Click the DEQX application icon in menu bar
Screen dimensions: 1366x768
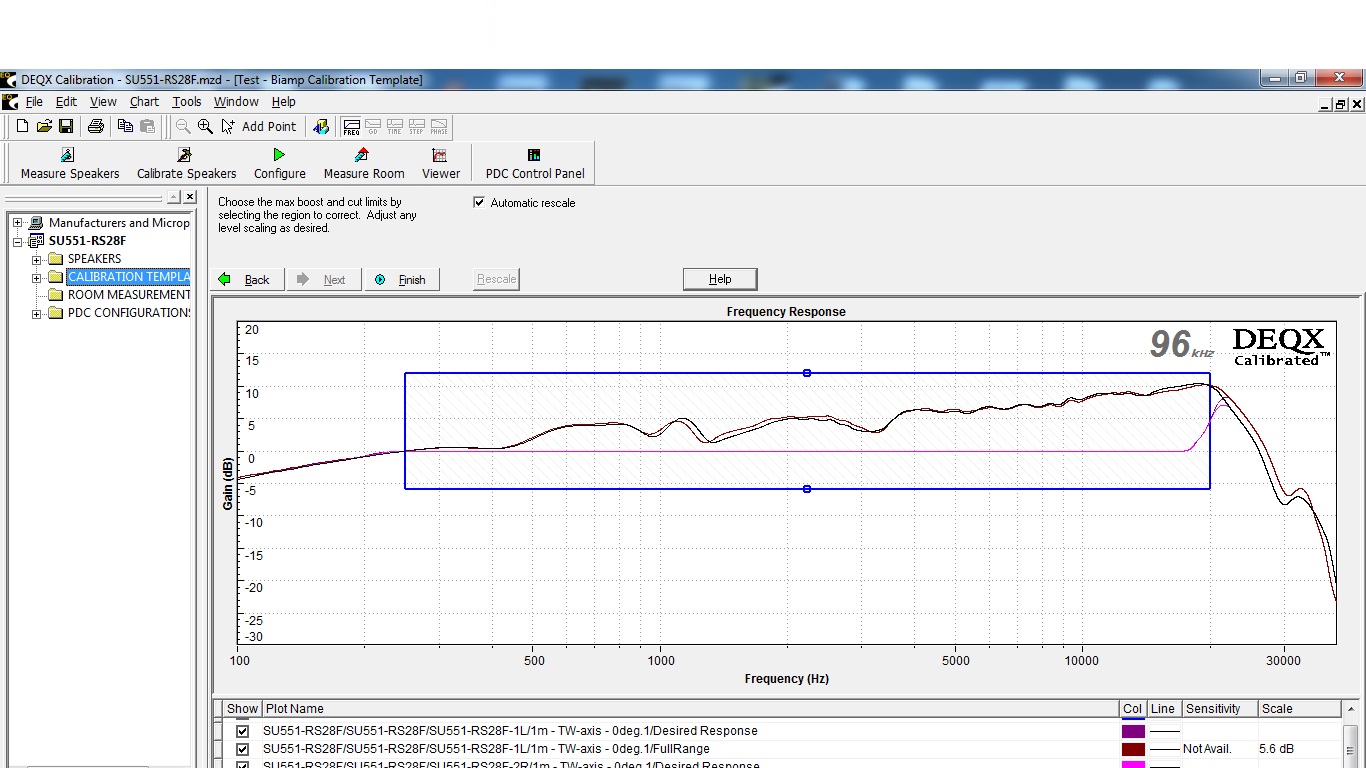tap(10, 102)
